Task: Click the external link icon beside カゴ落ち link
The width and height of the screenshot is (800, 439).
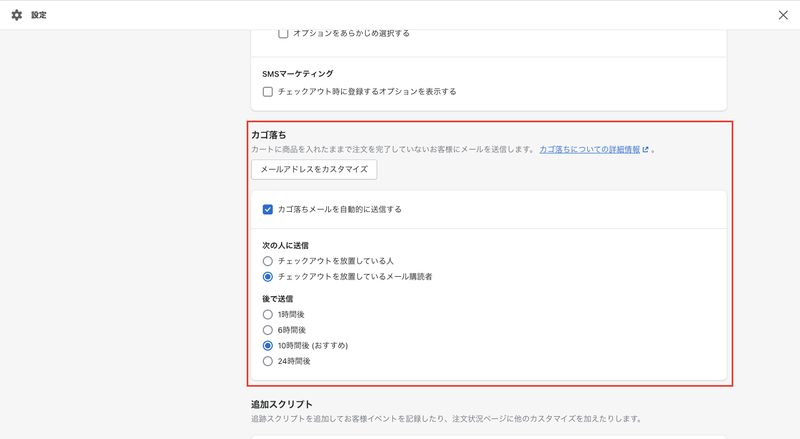Action: (645, 150)
